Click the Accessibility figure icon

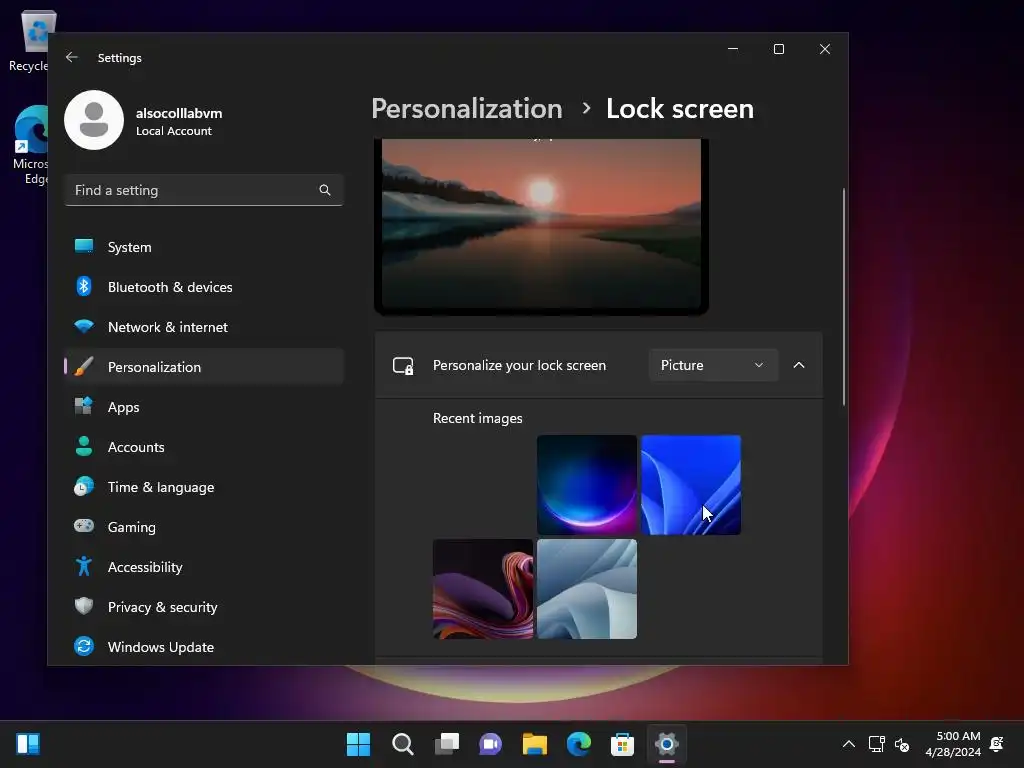tap(84, 566)
